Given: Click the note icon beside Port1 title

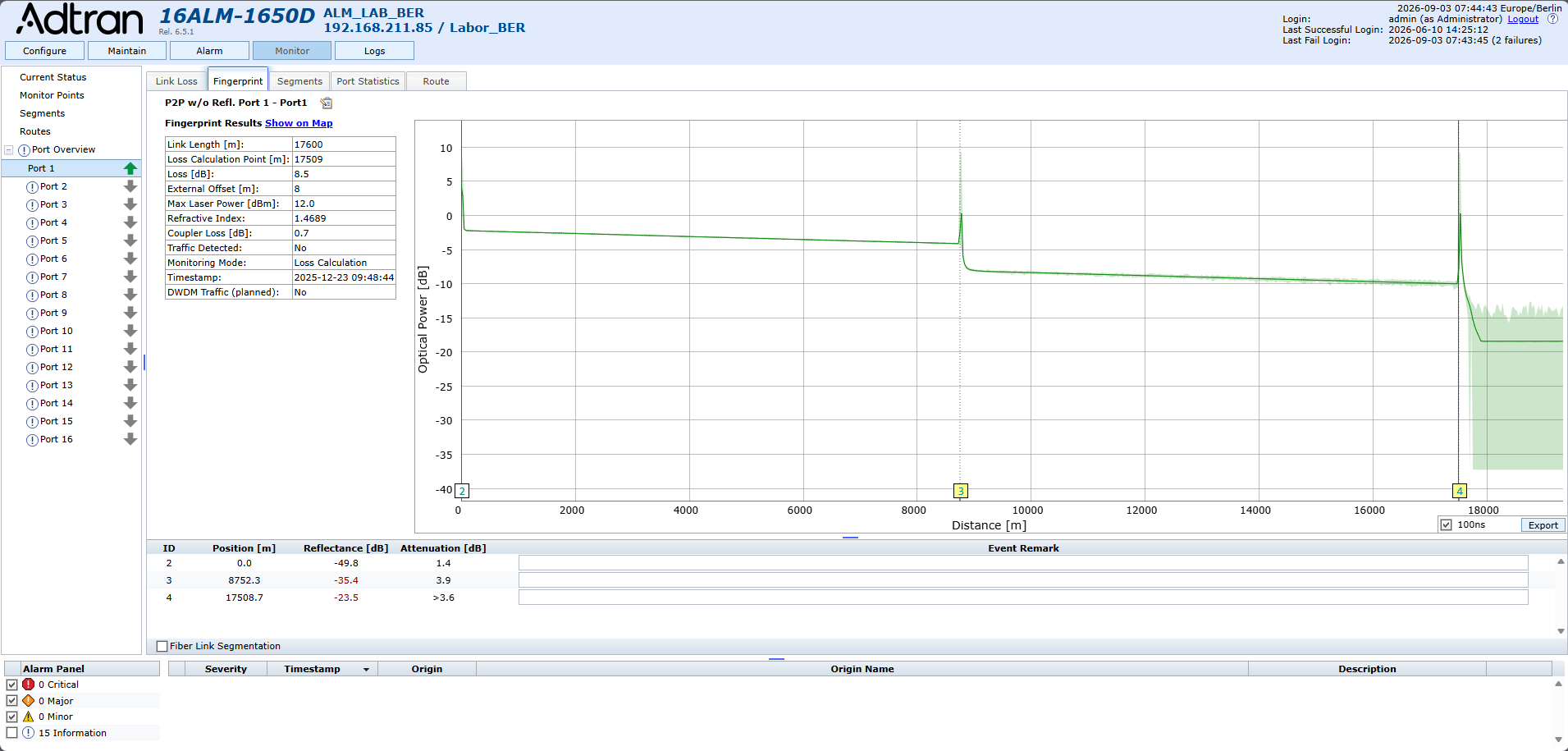Looking at the screenshot, I should [327, 103].
